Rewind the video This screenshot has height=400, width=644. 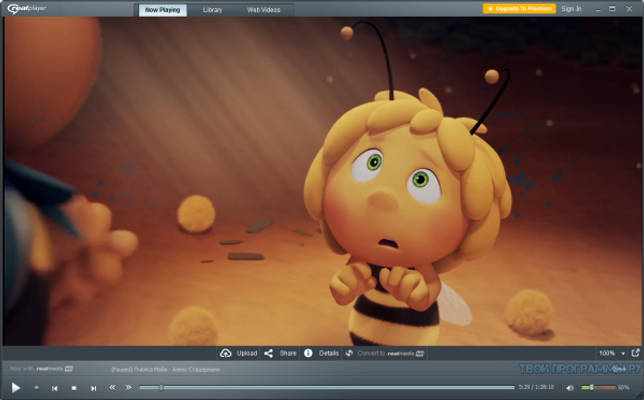(112, 387)
